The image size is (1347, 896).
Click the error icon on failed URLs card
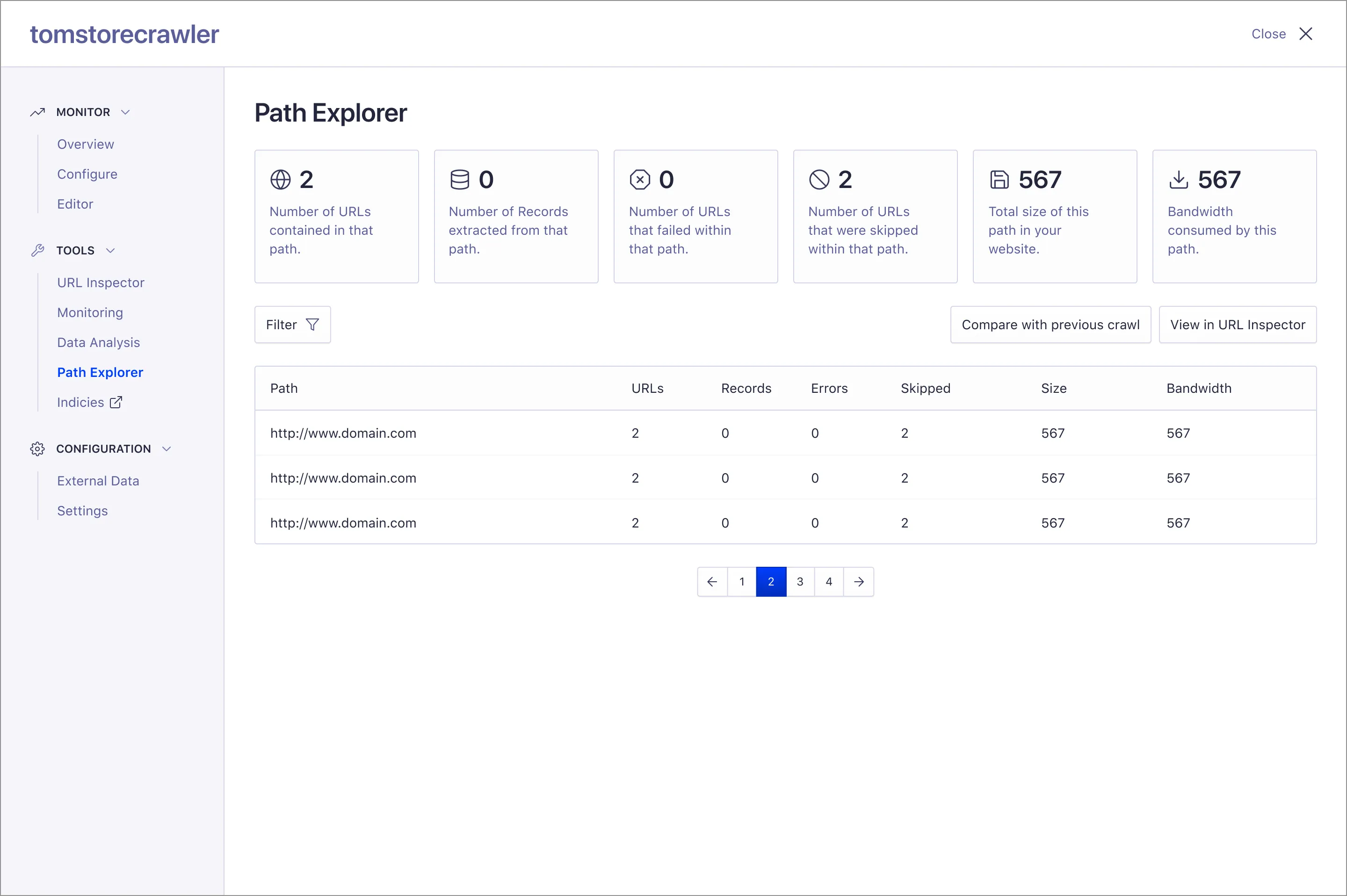pos(639,179)
